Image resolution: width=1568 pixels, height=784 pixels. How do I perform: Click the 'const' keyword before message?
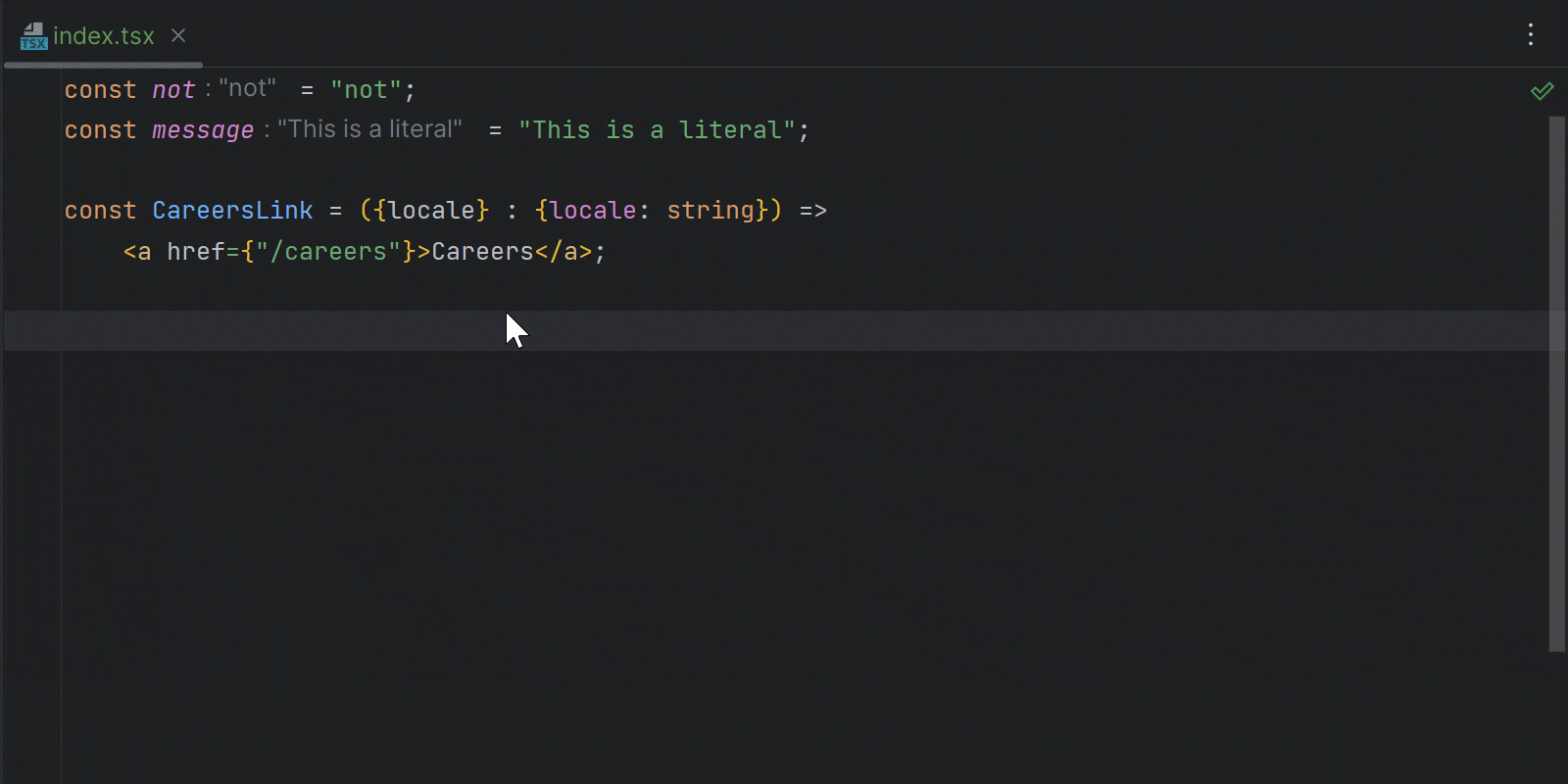pyautogui.click(x=100, y=130)
